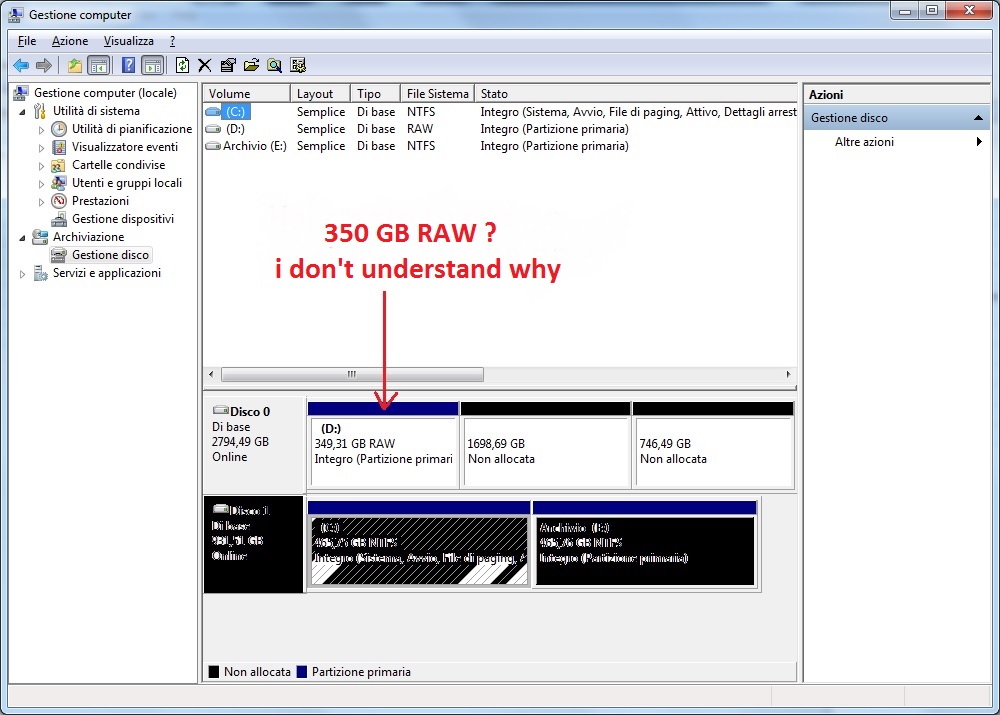Select Gestione dispositivi in the tree
The height and width of the screenshot is (715, 1000).
(122, 219)
